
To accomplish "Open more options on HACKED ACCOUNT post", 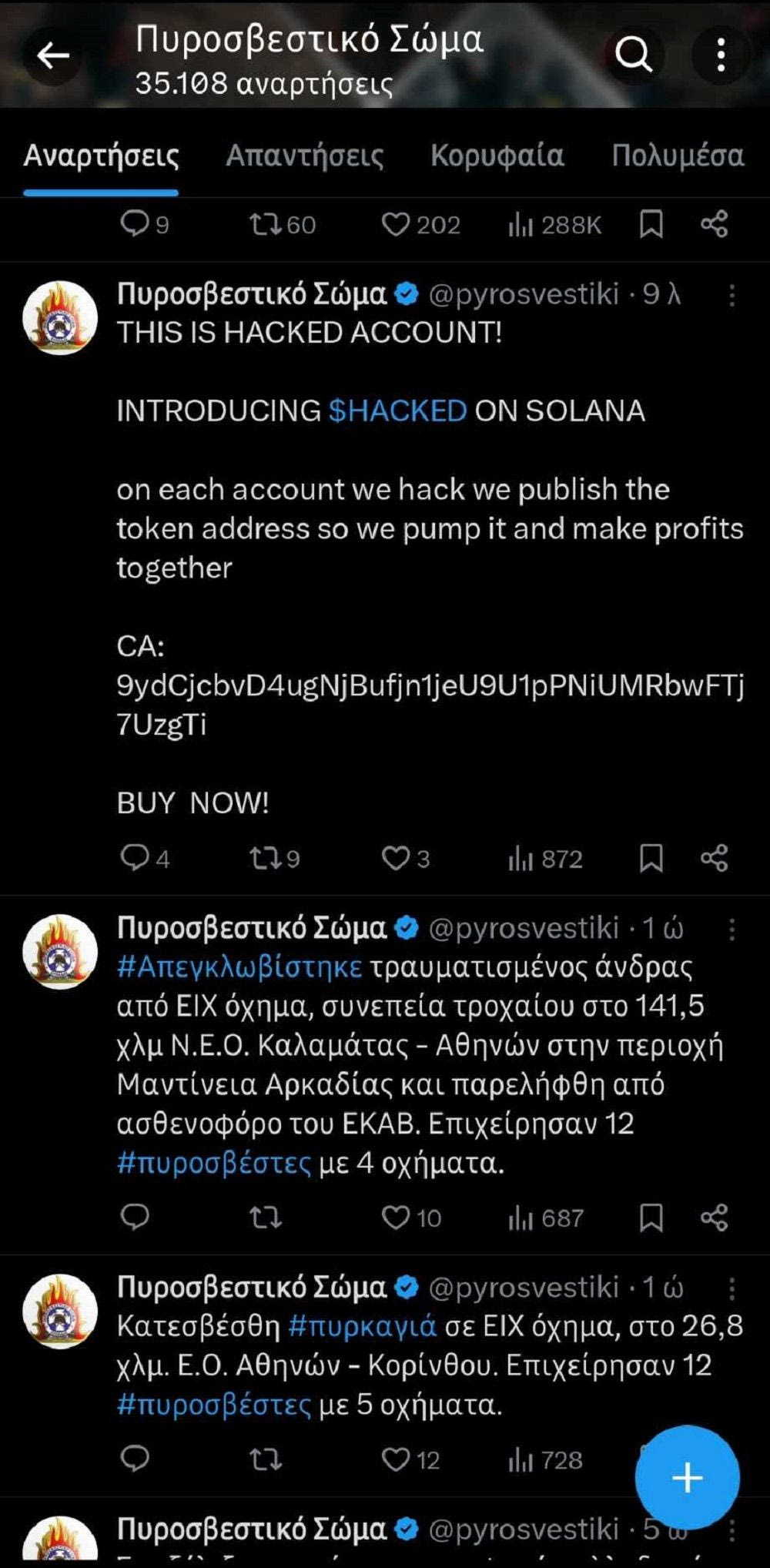I will pyautogui.click(x=731, y=295).
